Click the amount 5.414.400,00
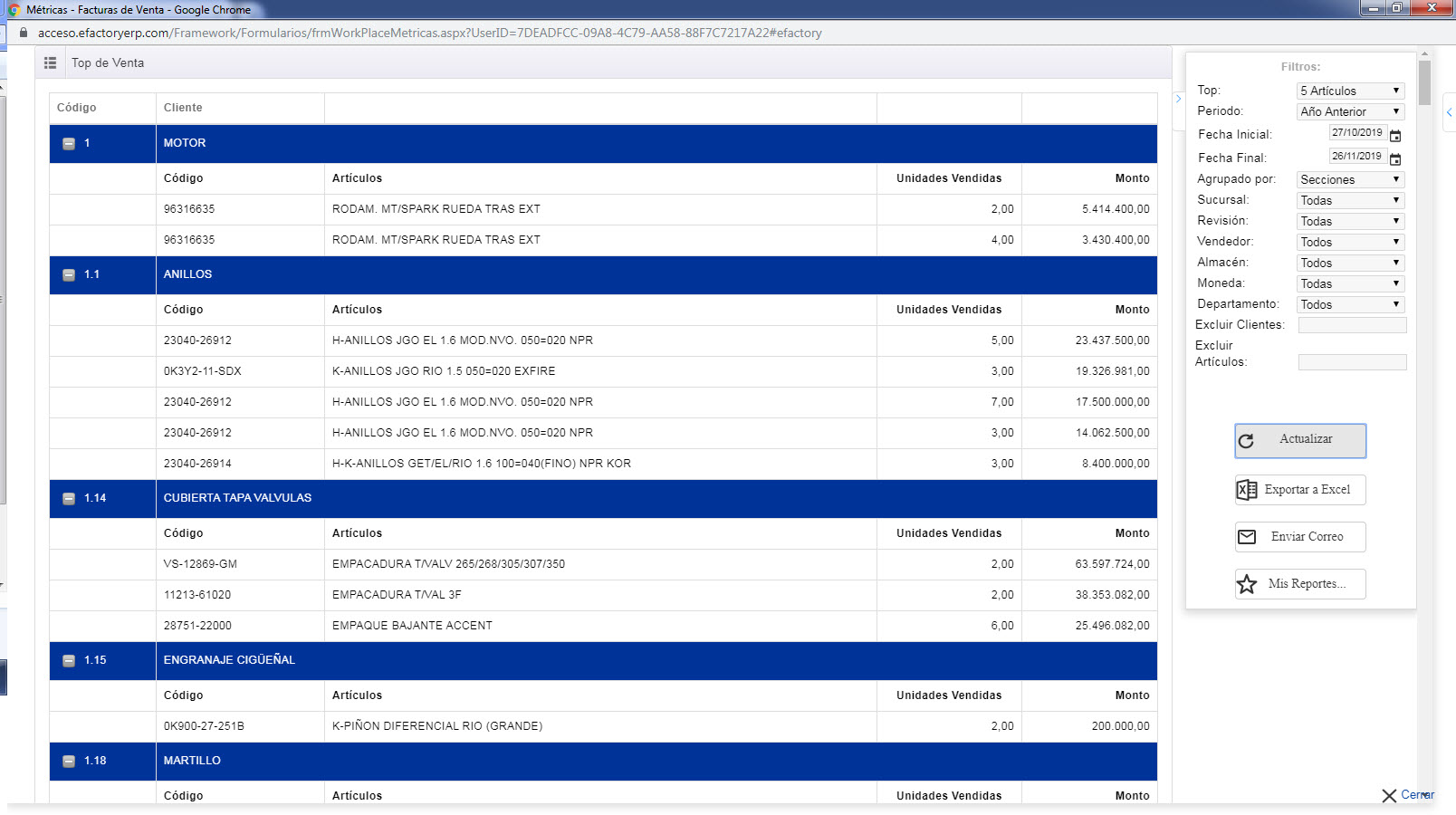1456x815 pixels. (x=1116, y=209)
